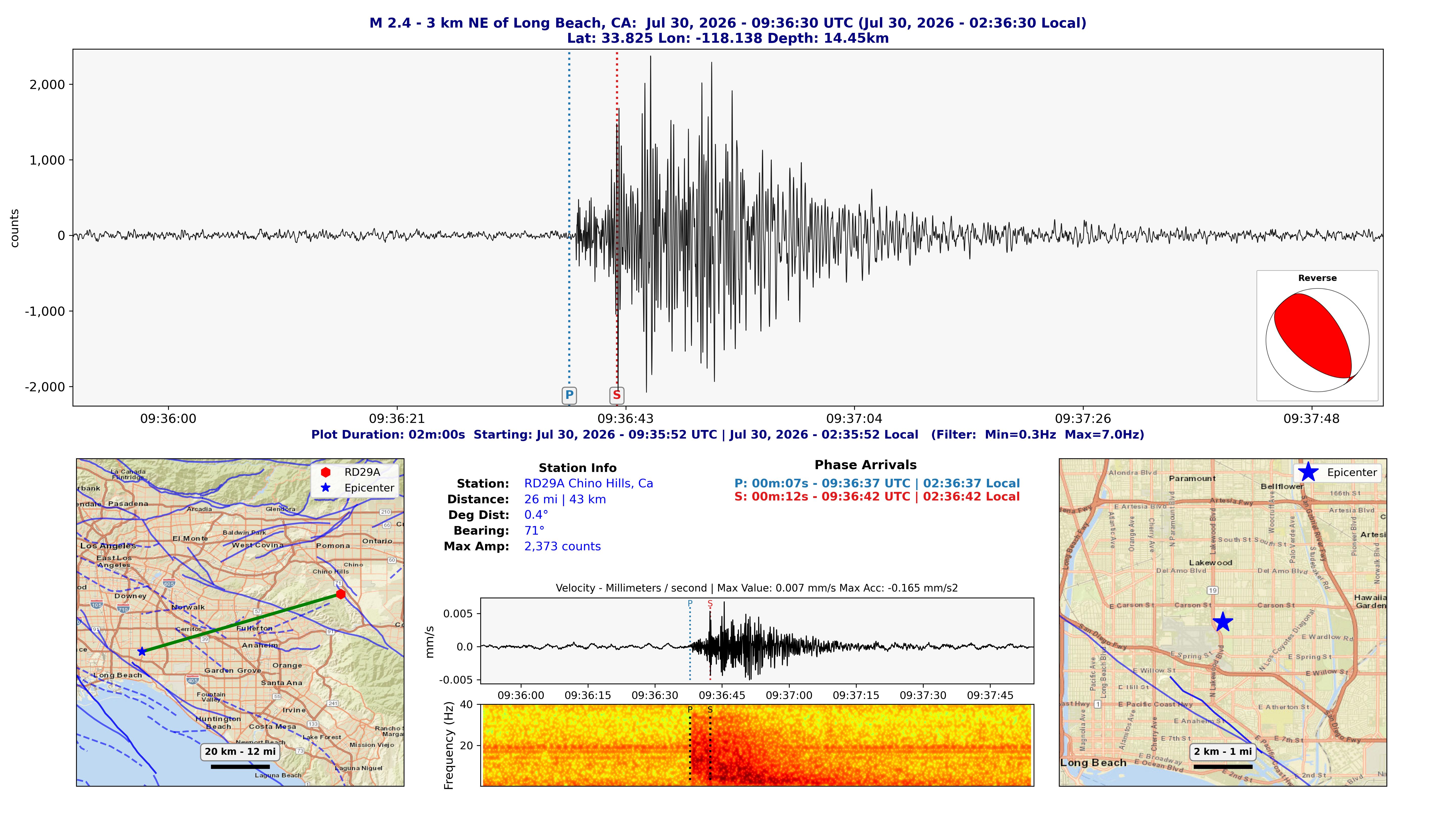
Task: Click the blue P label box under the main seismogram
Action: [569, 396]
